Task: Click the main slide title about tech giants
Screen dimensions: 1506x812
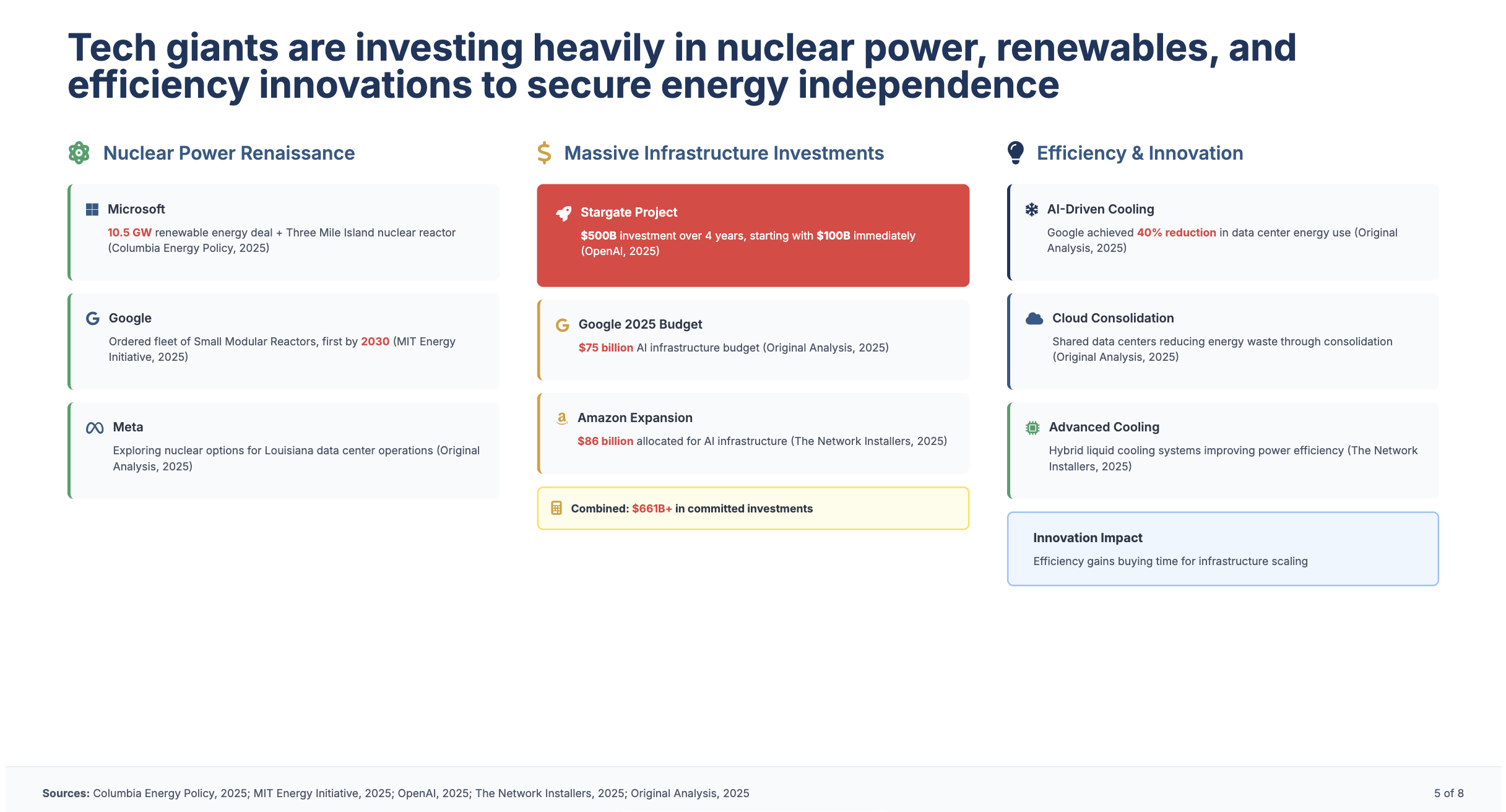Action: pos(682,66)
